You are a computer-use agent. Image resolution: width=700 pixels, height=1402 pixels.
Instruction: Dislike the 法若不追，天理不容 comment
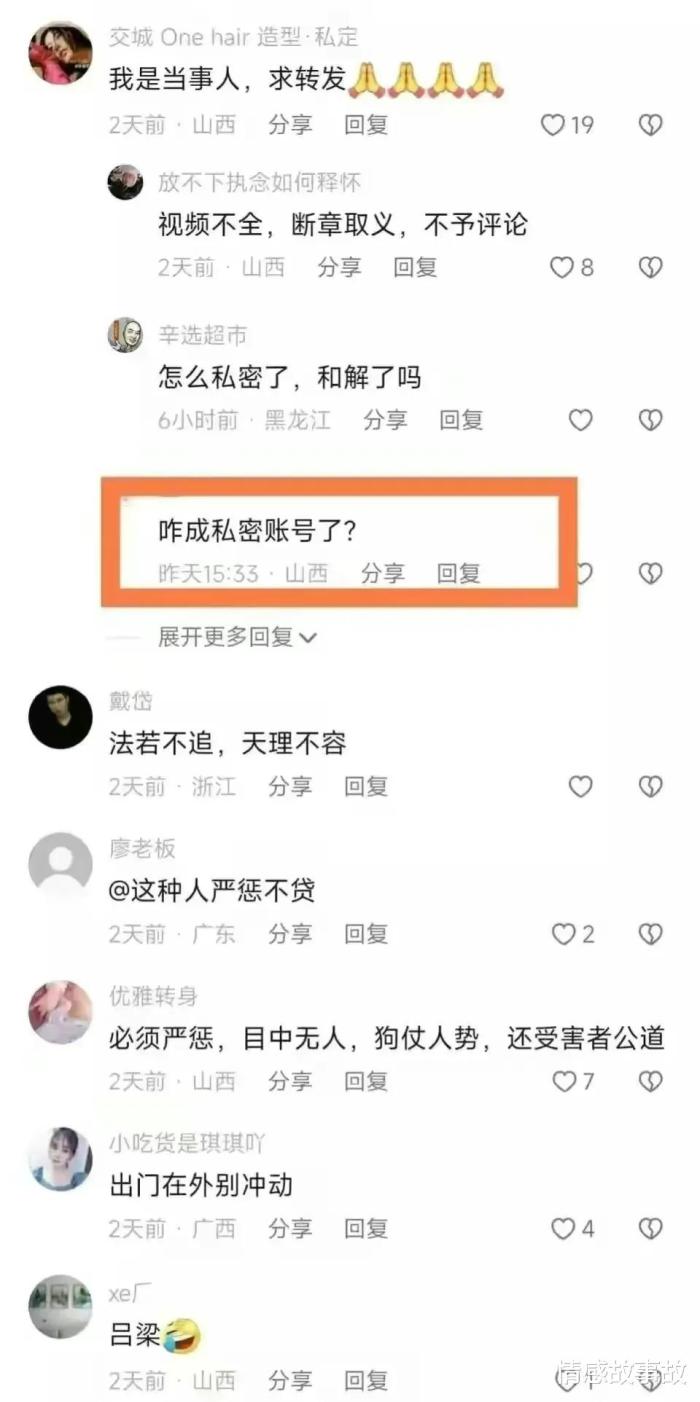coord(651,787)
